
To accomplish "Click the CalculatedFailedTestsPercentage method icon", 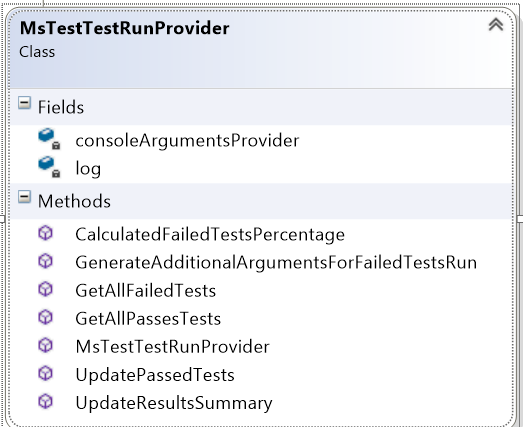I will pyautogui.click(x=45, y=233).
